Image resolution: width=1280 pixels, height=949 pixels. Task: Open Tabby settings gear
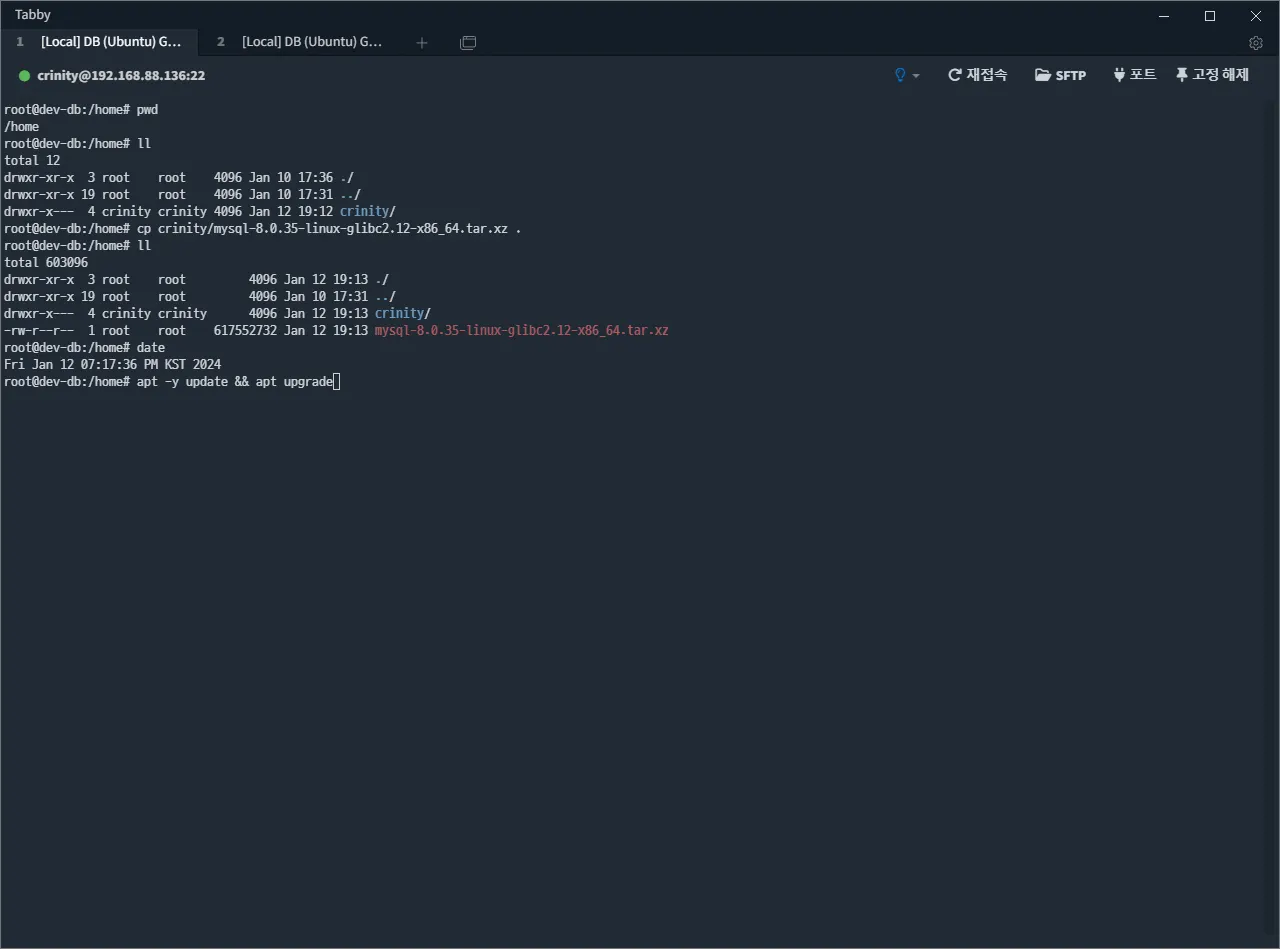[1256, 43]
